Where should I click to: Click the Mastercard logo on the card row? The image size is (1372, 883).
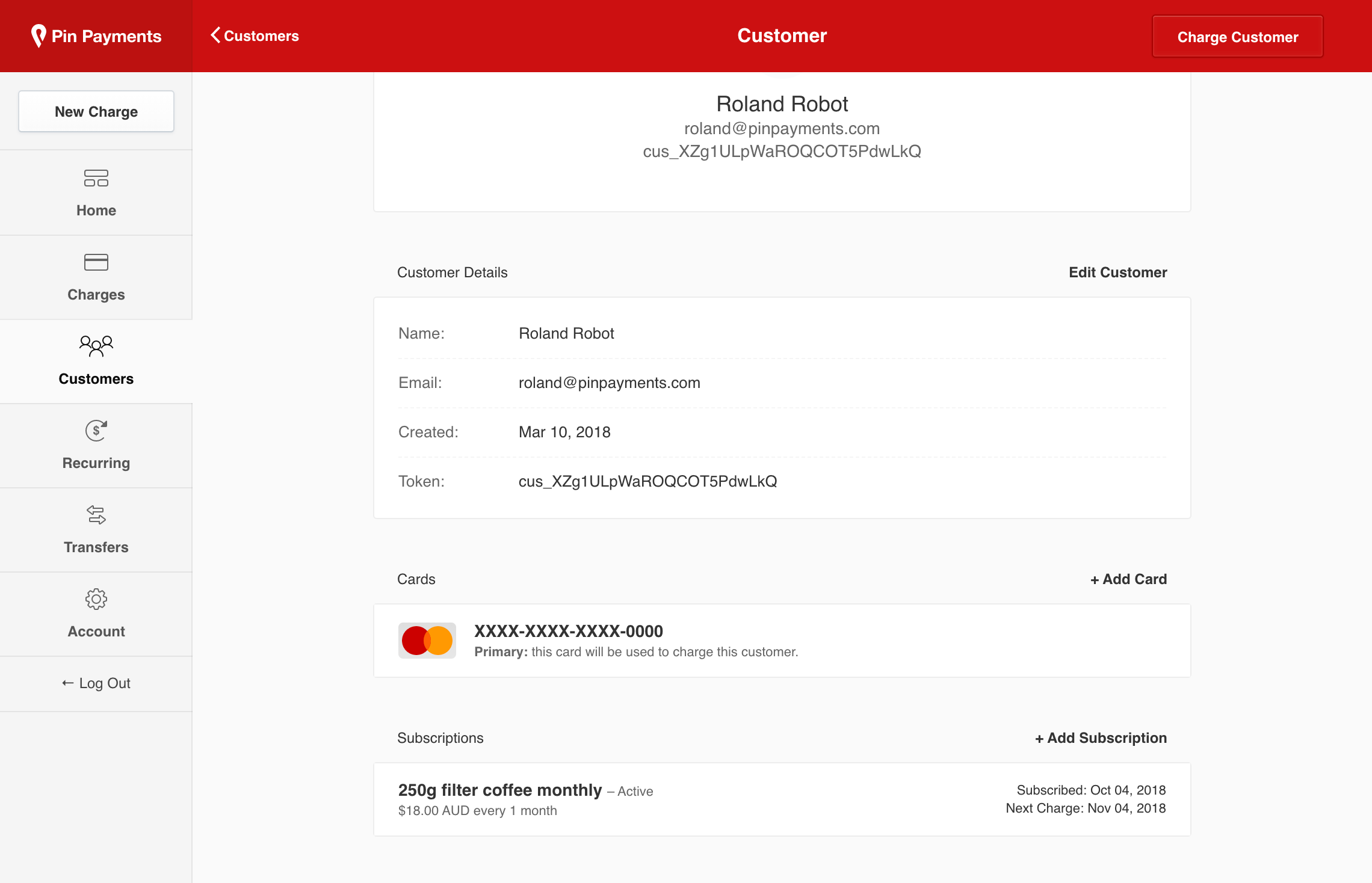tap(427, 641)
